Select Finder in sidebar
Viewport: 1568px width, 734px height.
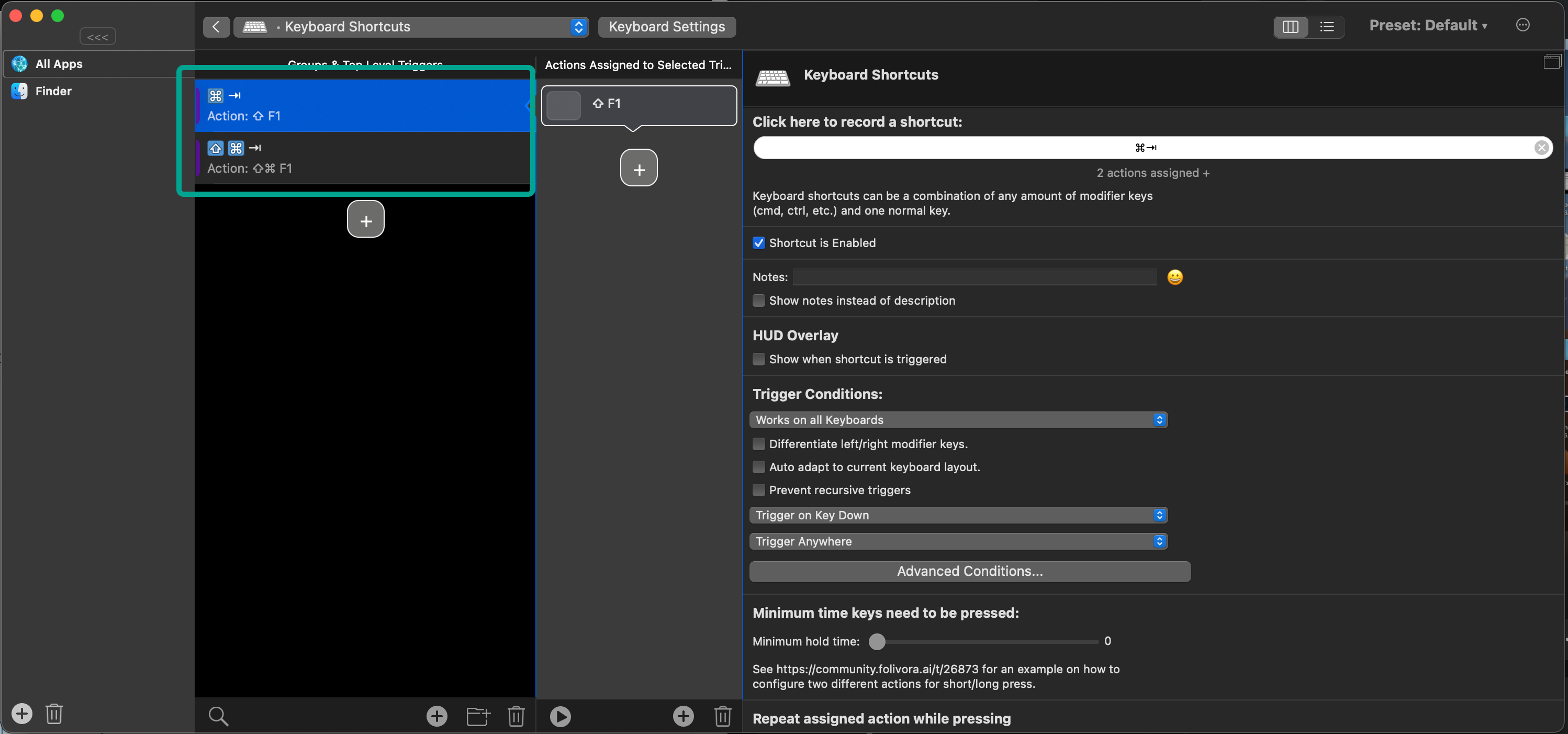pyautogui.click(x=53, y=90)
